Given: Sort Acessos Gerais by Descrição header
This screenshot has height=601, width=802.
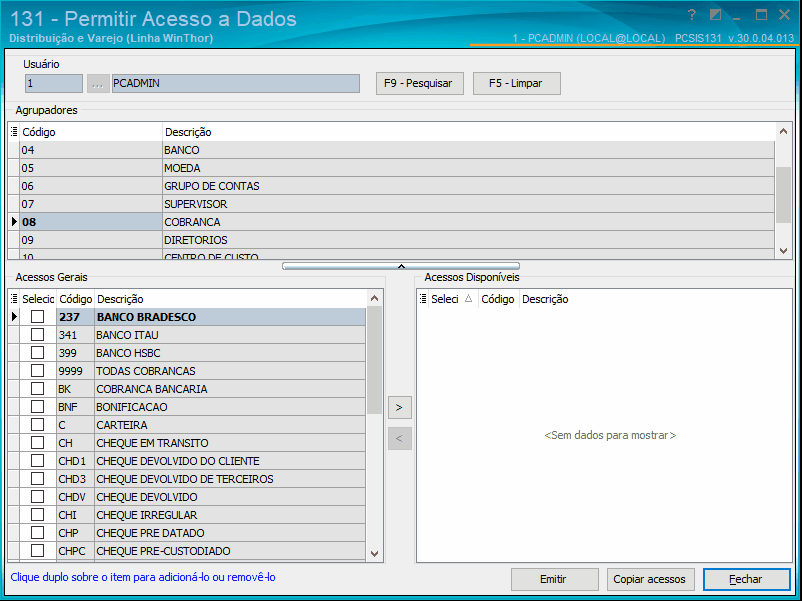Looking at the screenshot, I should coord(230,299).
